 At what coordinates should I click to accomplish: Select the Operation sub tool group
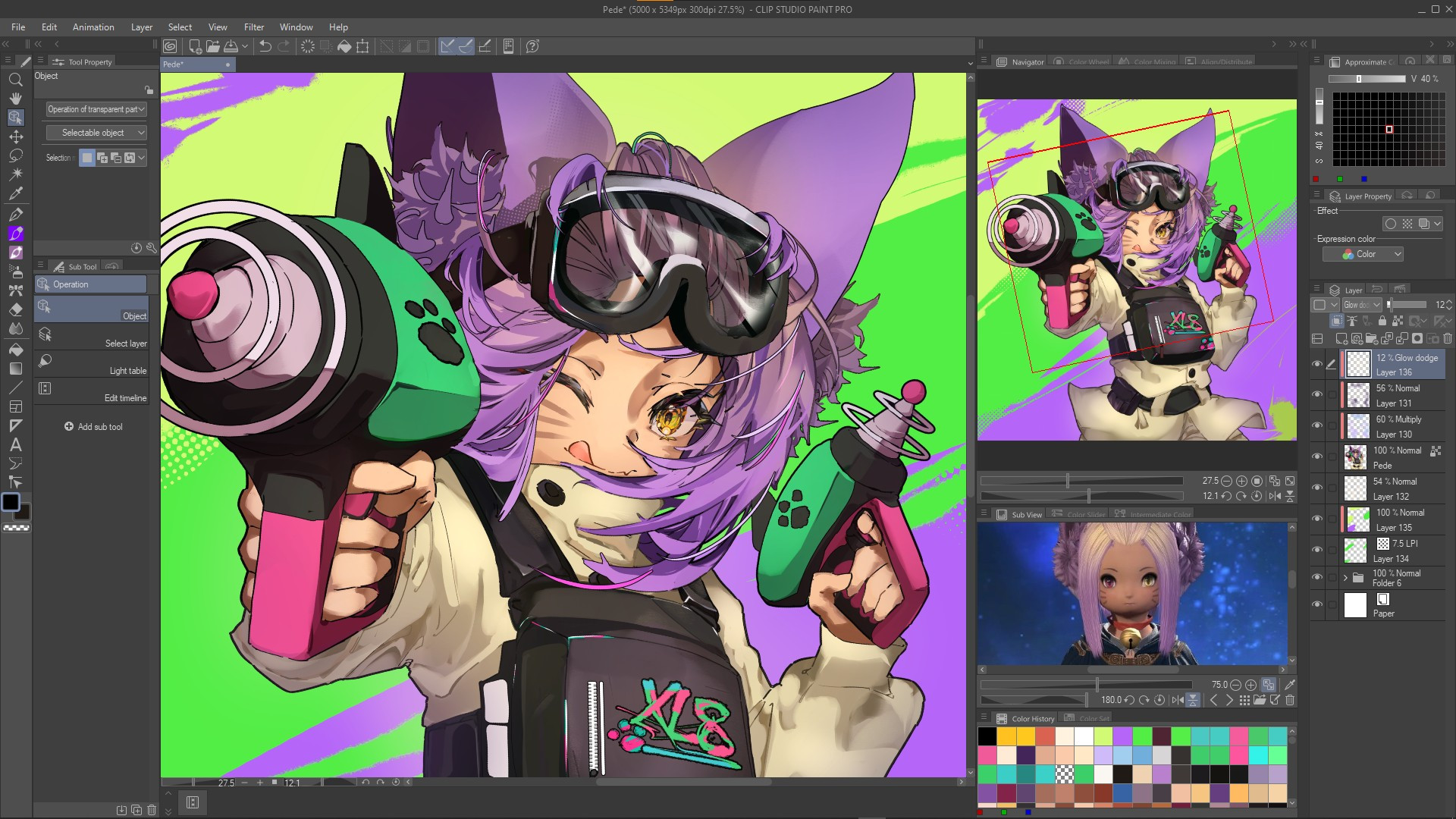click(90, 284)
